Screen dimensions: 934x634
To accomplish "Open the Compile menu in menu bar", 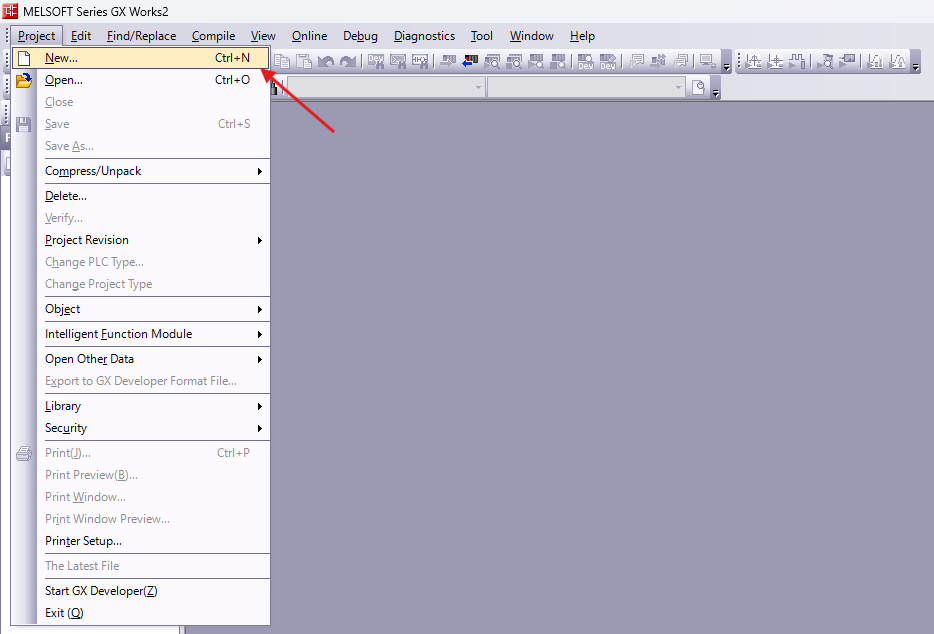I will click(213, 36).
